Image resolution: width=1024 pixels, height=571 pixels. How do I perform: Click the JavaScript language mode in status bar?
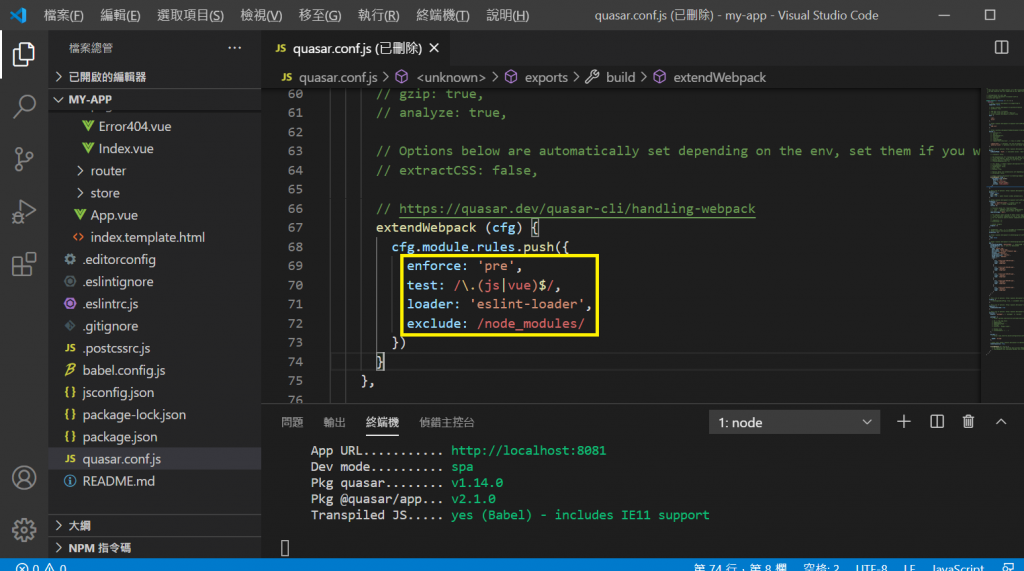[957, 566]
